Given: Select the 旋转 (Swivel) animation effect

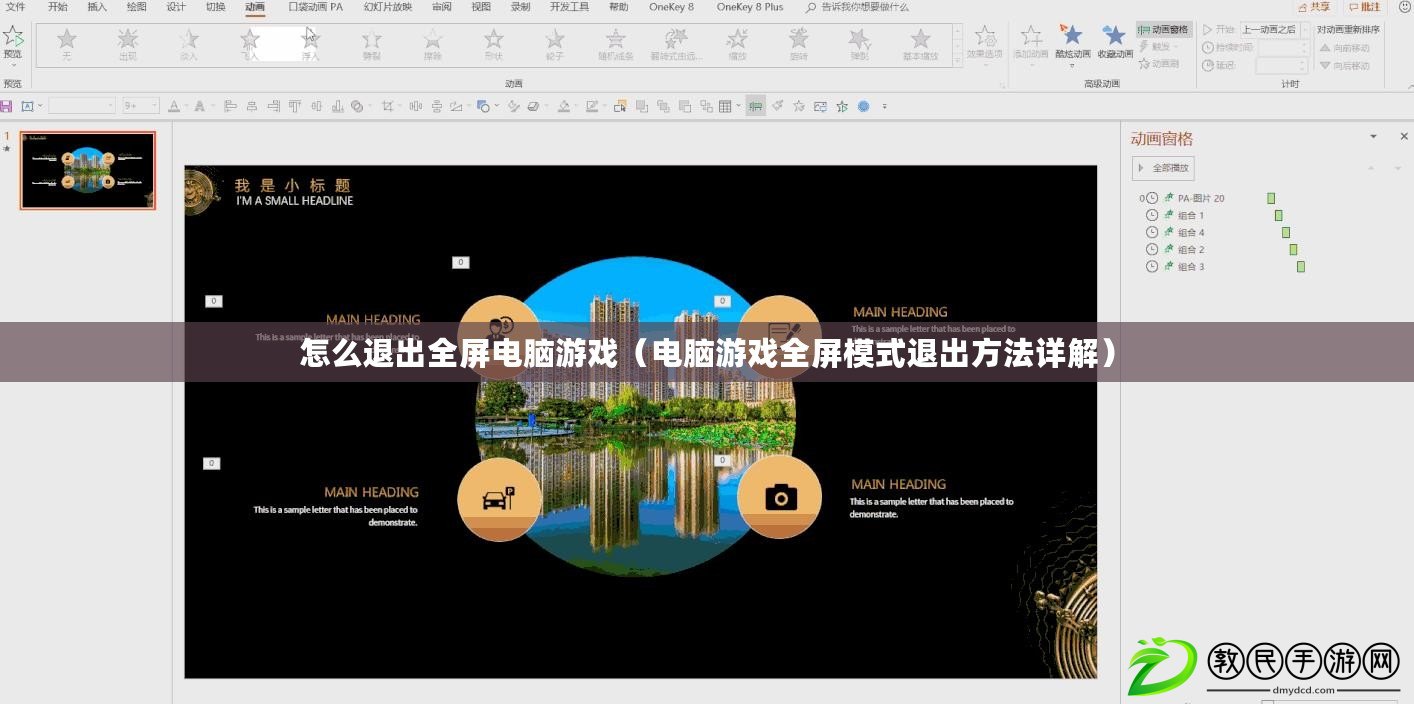Looking at the screenshot, I should (798, 44).
